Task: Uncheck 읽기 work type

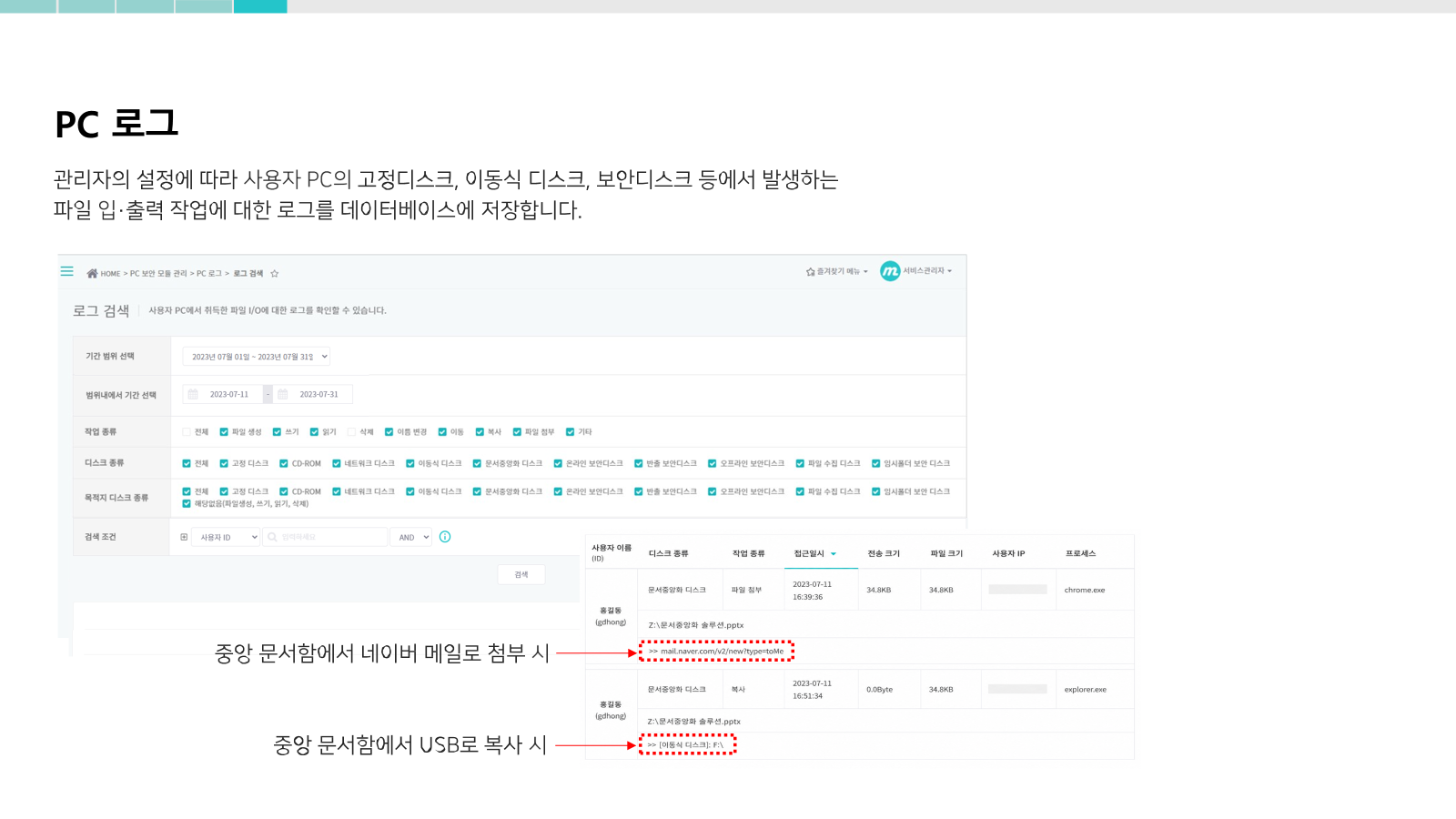Action: pos(314,432)
